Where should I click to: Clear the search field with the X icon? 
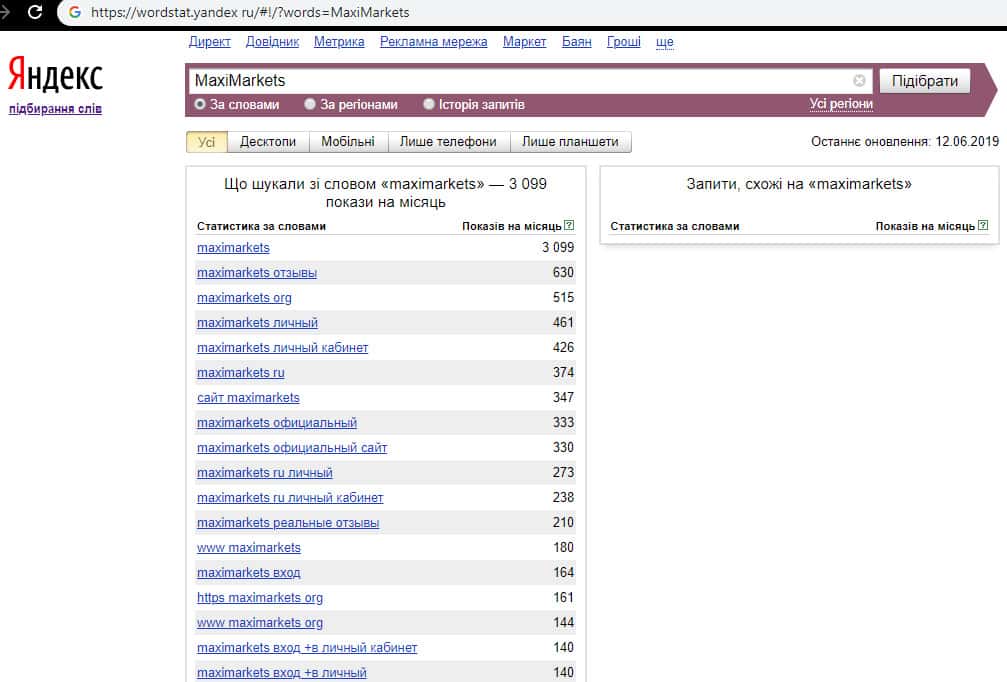tap(859, 81)
